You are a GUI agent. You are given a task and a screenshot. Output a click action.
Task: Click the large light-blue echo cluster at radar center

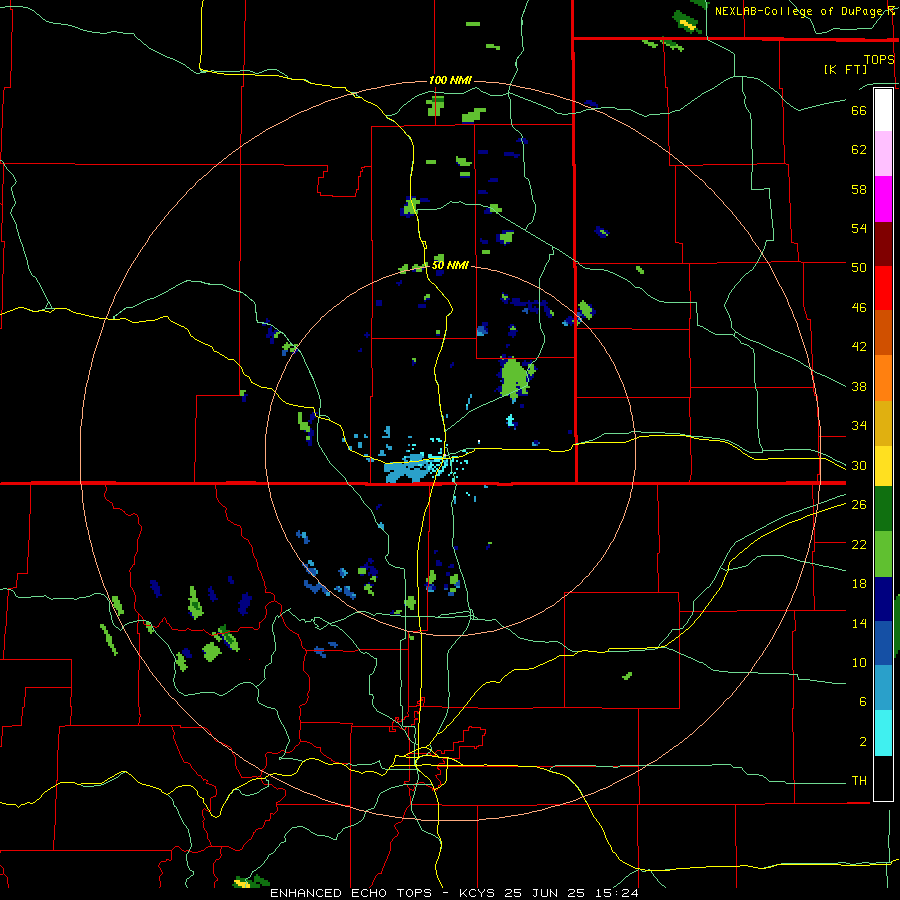point(409,468)
